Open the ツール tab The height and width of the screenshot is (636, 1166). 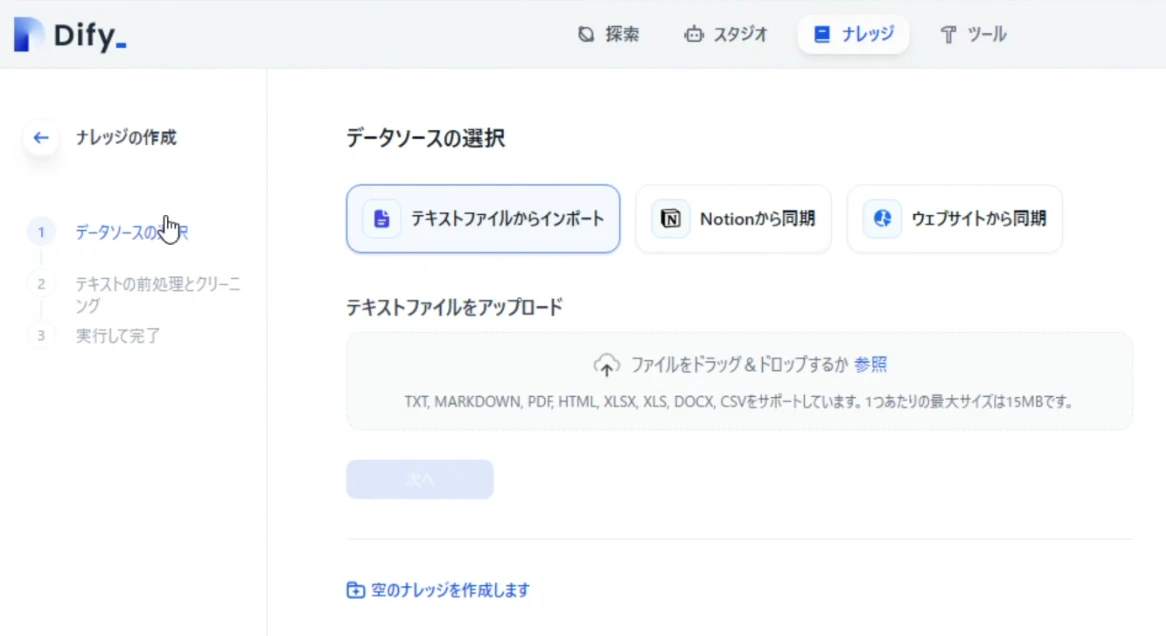click(x=973, y=34)
